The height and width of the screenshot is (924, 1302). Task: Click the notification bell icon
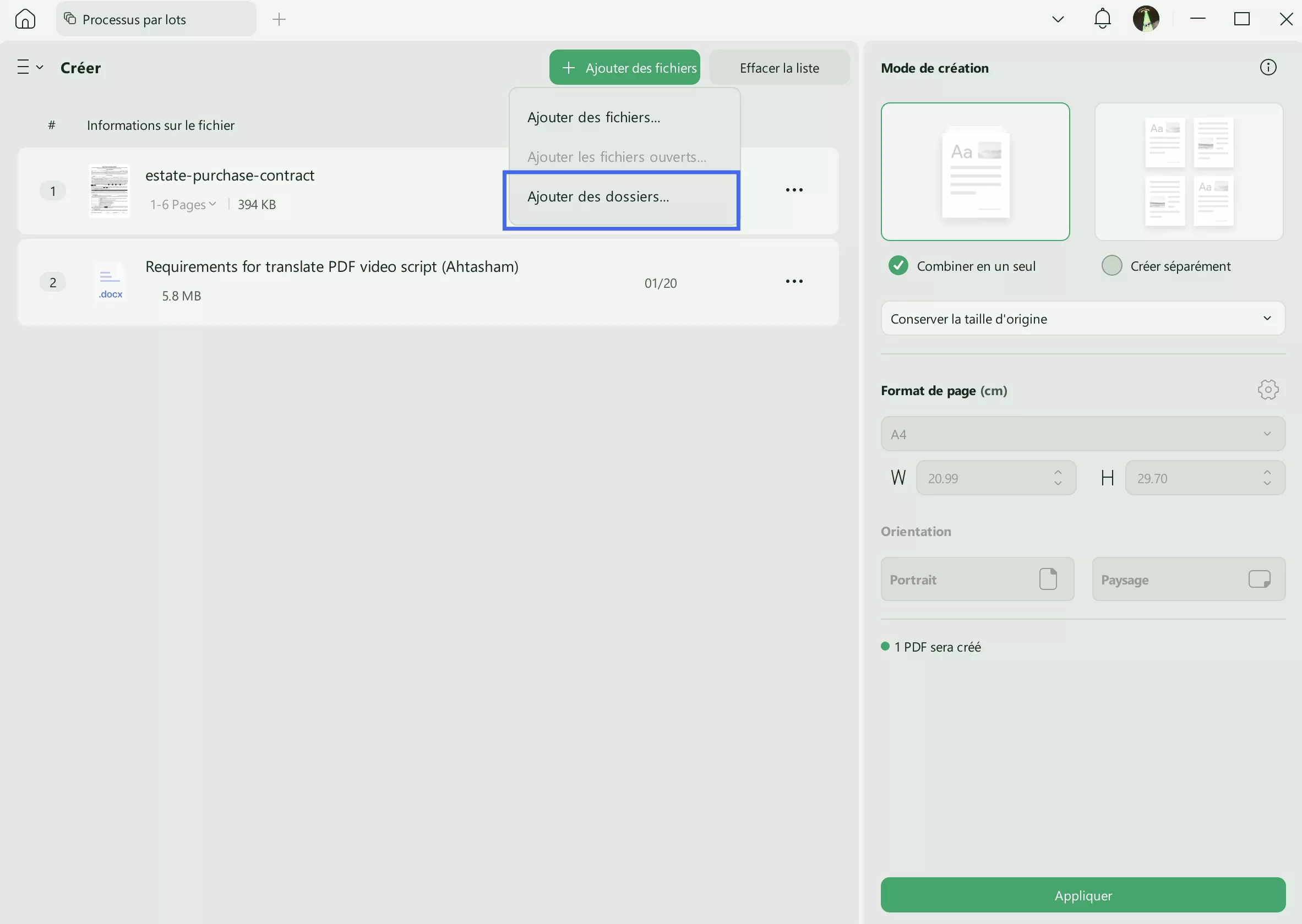click(1102, 19)
